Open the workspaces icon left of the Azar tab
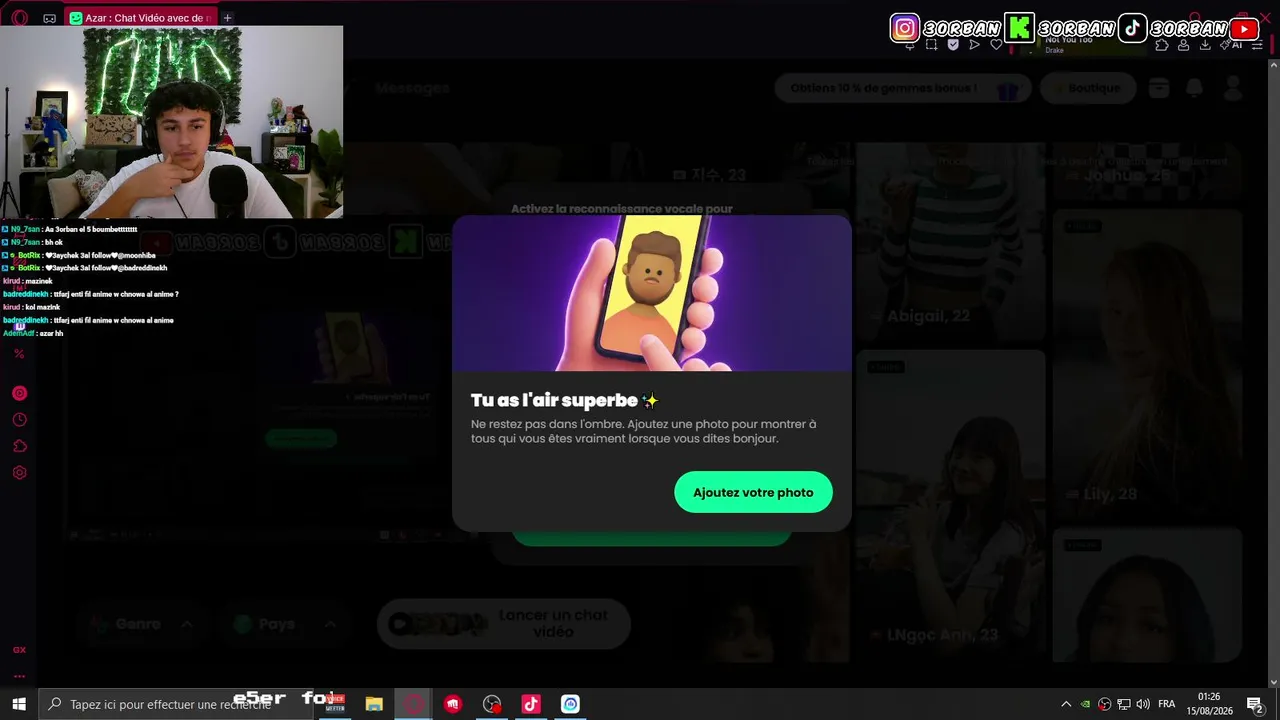This screenshot has width=1280, height=720. pyautogui.click(x=49, y=18)
